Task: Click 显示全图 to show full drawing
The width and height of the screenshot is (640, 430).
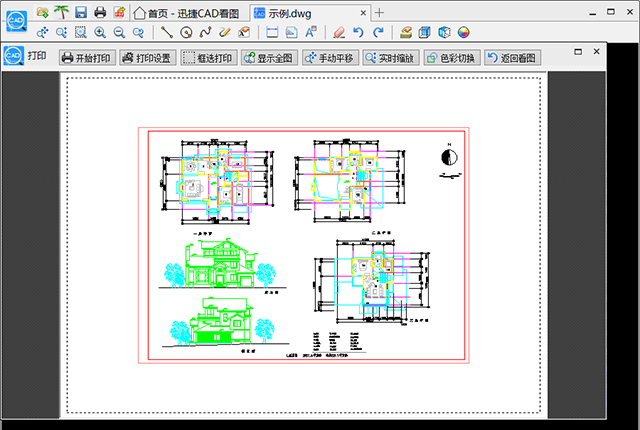Action: [269, 58]
